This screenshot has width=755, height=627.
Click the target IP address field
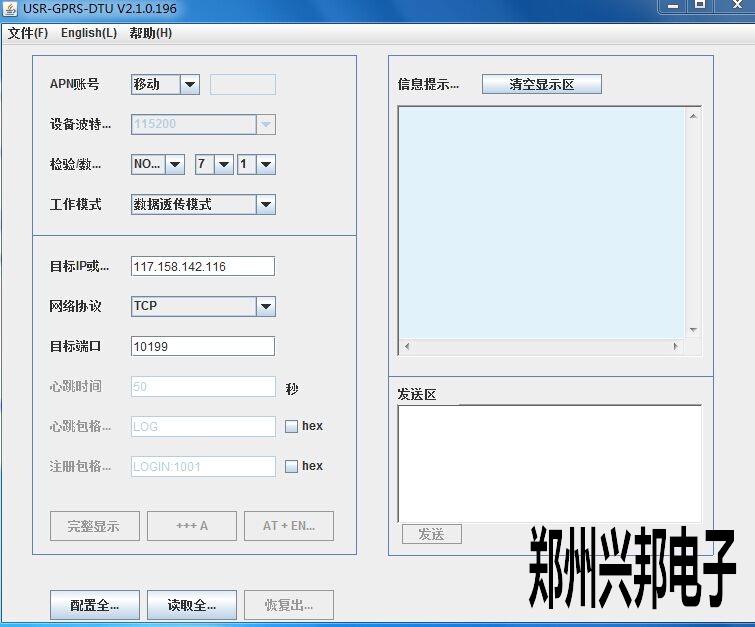202,266
